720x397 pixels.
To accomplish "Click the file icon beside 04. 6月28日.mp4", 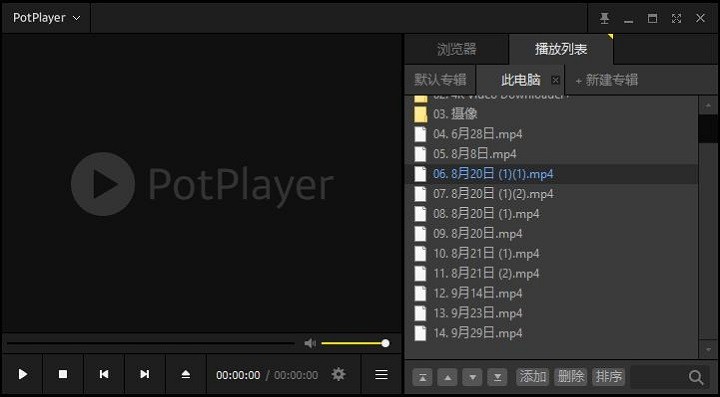I will [x=420, y=134].
